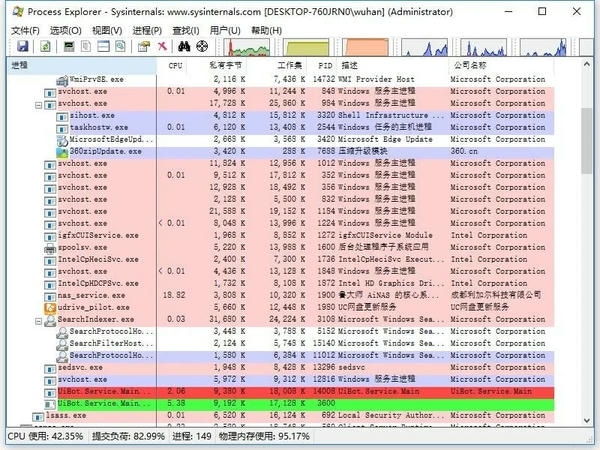600x450 pixels.
Task: Click the SearchIndexer.exe process icon
Action: pos(50,320)
